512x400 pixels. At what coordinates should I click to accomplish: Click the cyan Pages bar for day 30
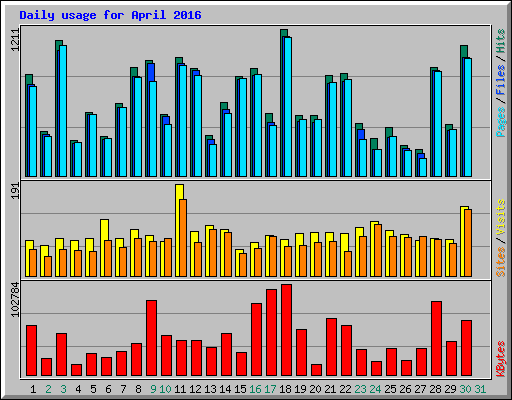pos(468,117)
